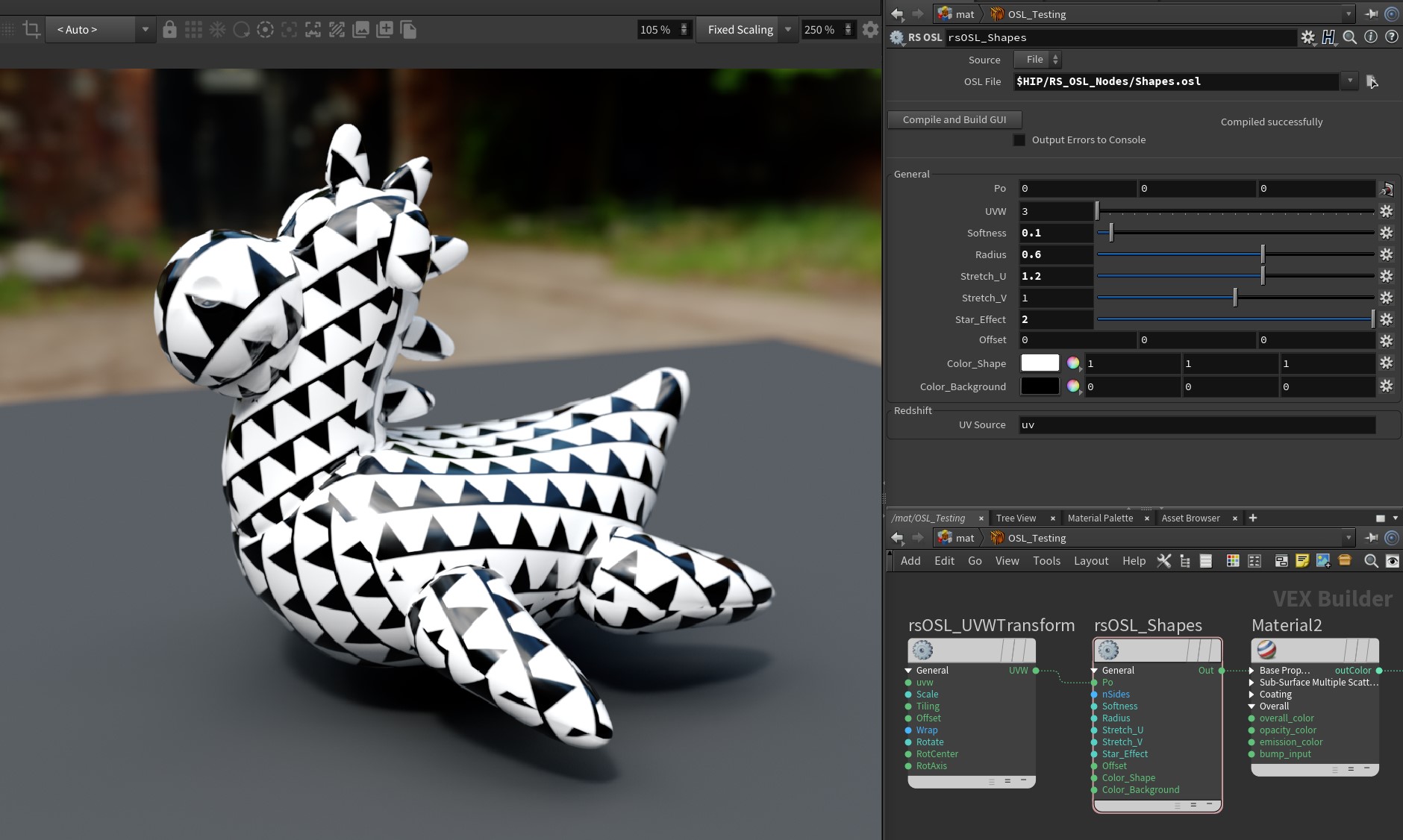Click the color palette grid icon

(1233, 561)
